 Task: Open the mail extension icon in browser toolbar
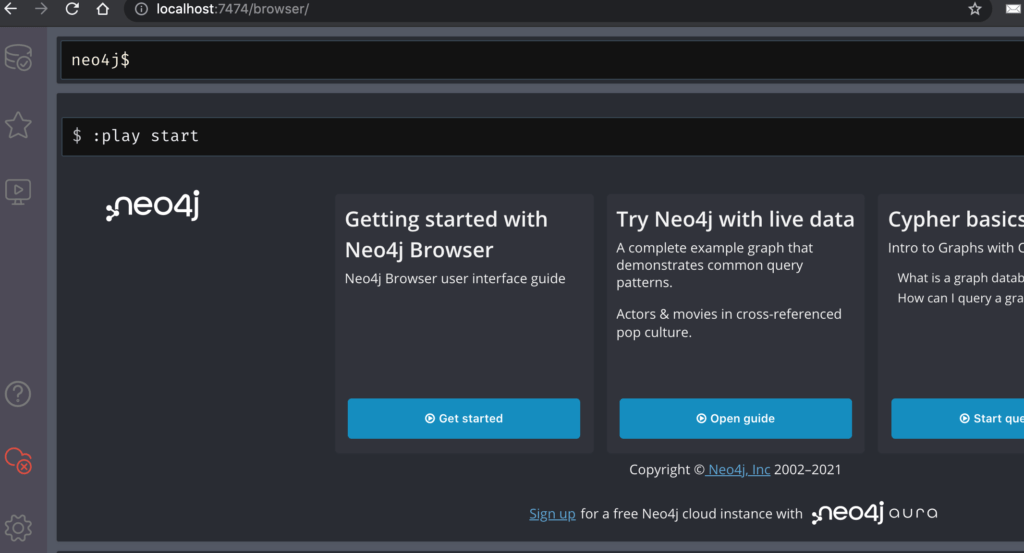(x=1014, y=9)
